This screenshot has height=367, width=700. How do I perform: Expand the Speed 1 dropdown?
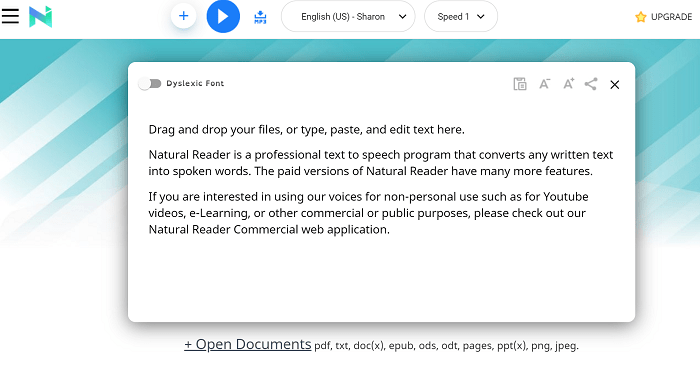[461, 17]
